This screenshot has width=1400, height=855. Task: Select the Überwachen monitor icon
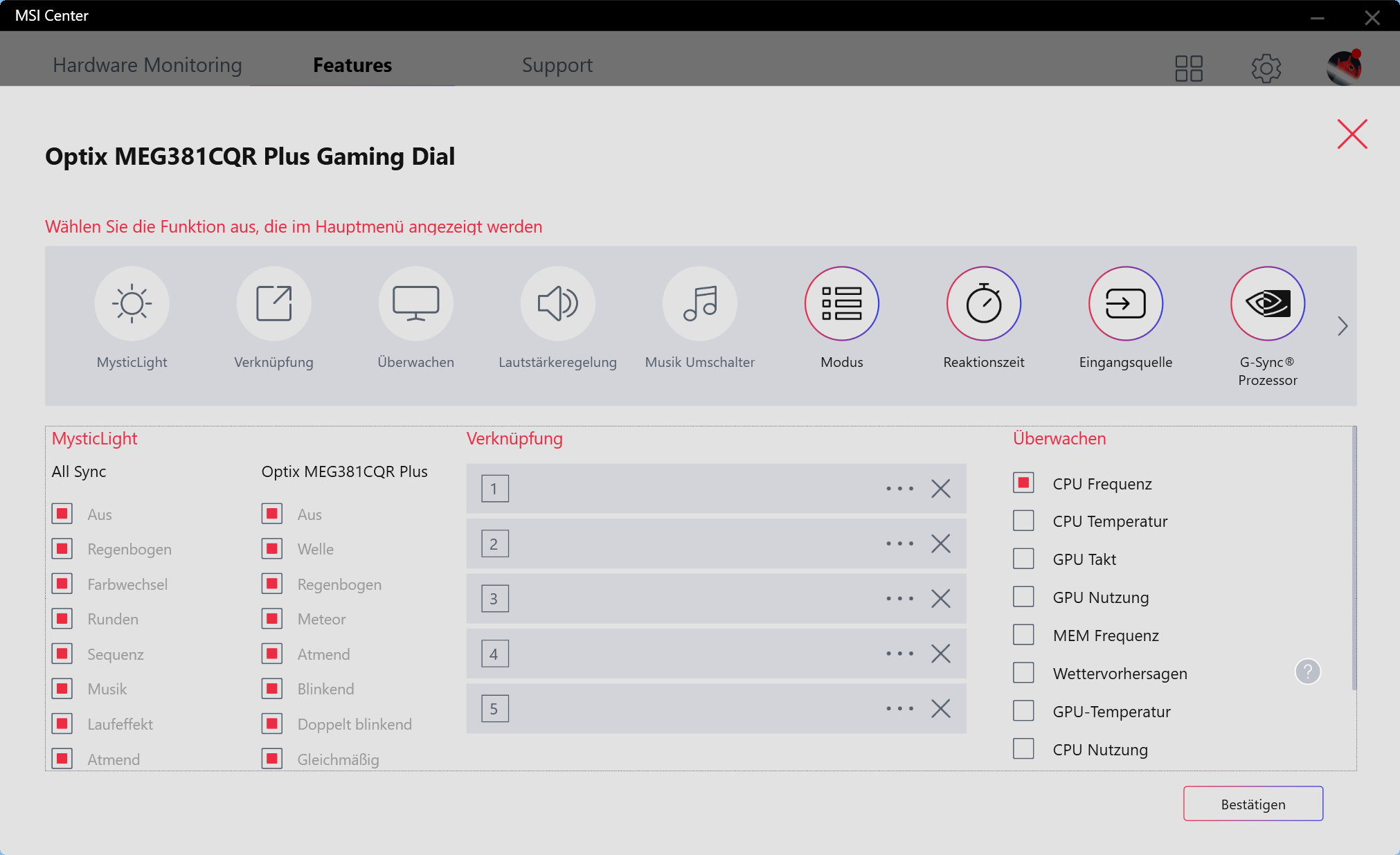tap(415, 303)
